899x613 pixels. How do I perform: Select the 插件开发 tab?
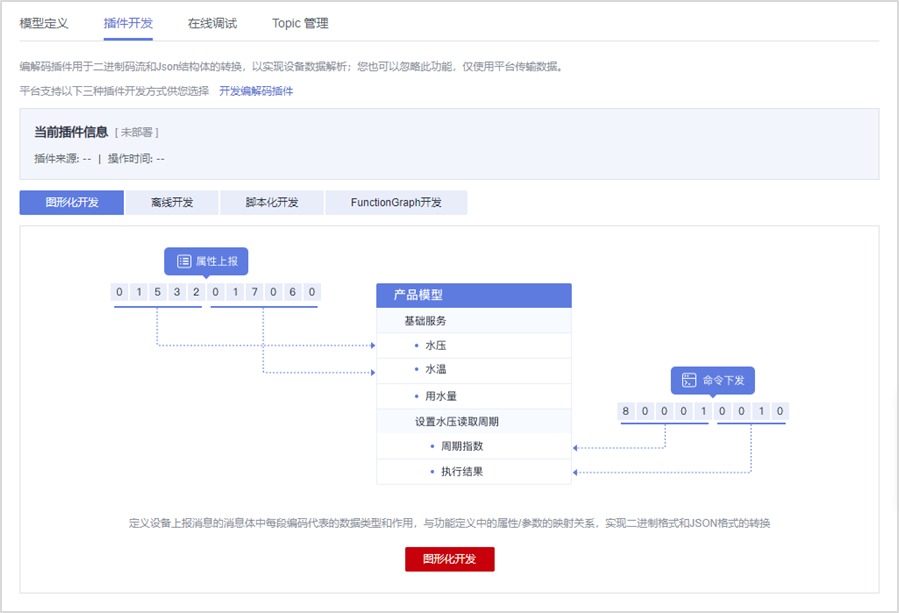coord(128,23)
